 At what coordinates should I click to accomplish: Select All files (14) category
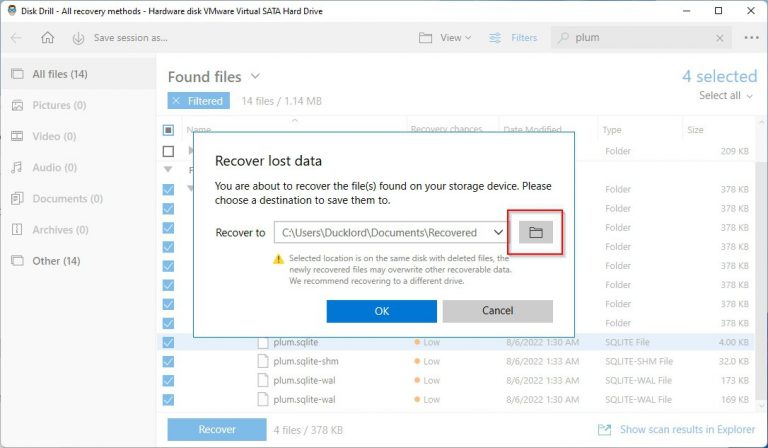coord(78,74)
